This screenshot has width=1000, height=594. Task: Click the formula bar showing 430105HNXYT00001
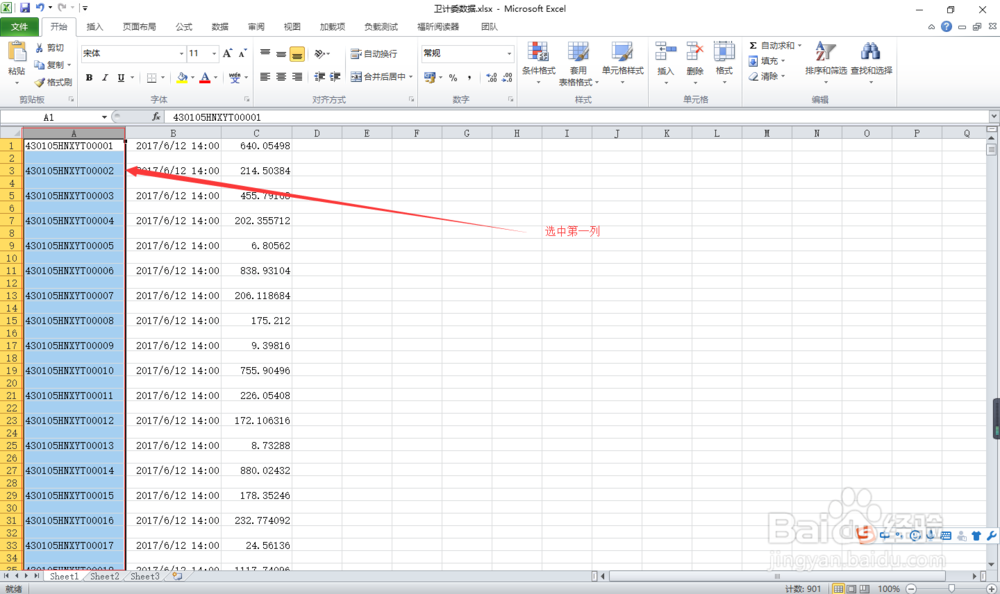(577, 117)
